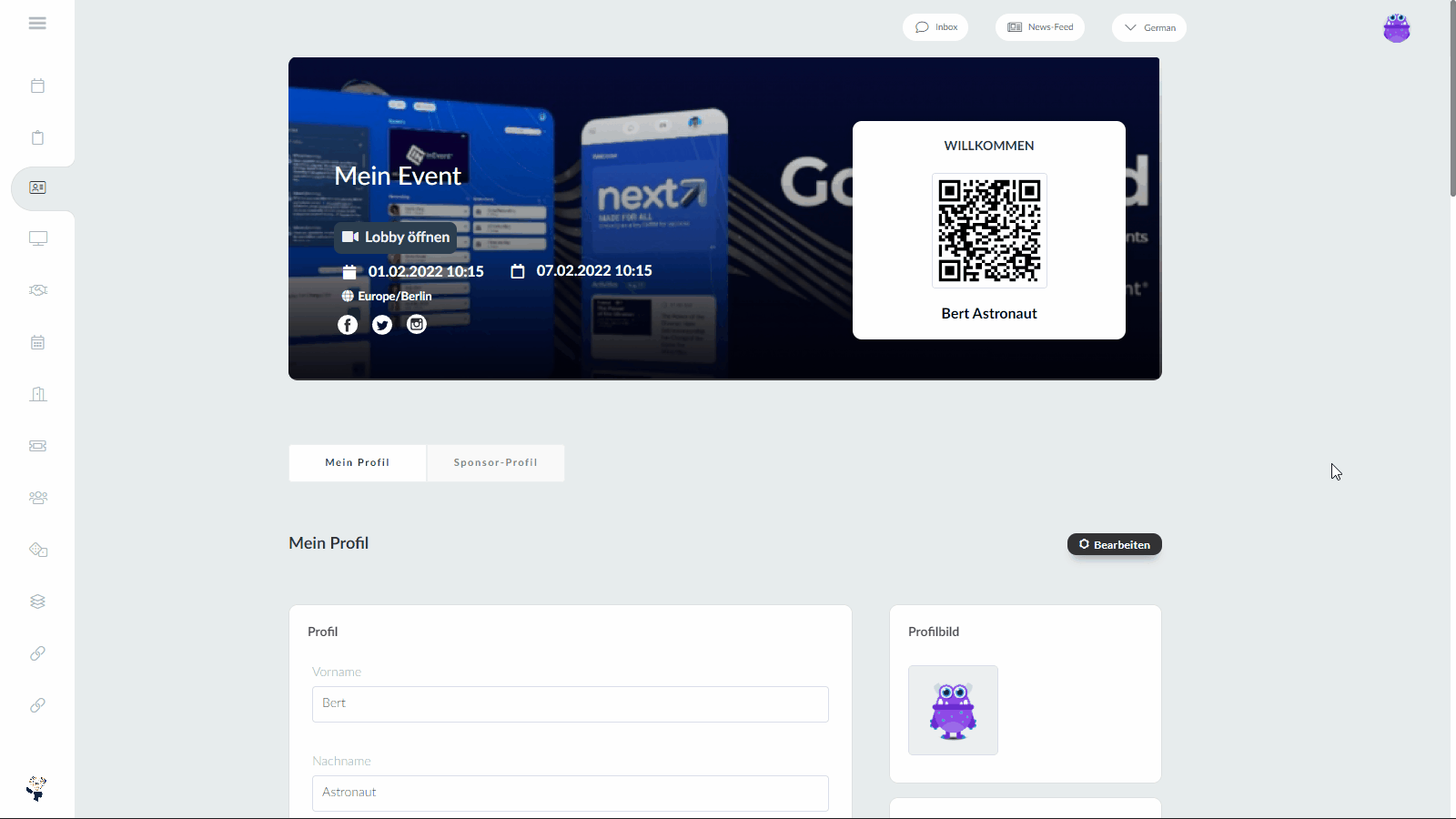This screenshot has width=1456, height=819.
Task: Click the Mein Profil section heading
Action: pos(329,543)
